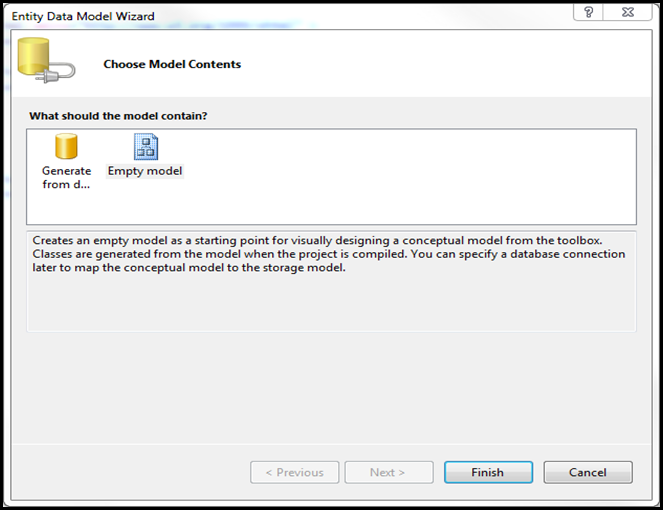The width and height of the screenshot is (663, 510).
Task: Cancel the wizard with the Cancel button
Action: pyautogui.click(x=588, y=472)
